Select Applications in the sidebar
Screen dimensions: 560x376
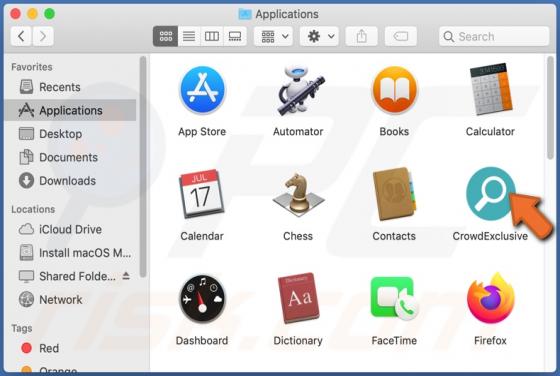[70, 110]
